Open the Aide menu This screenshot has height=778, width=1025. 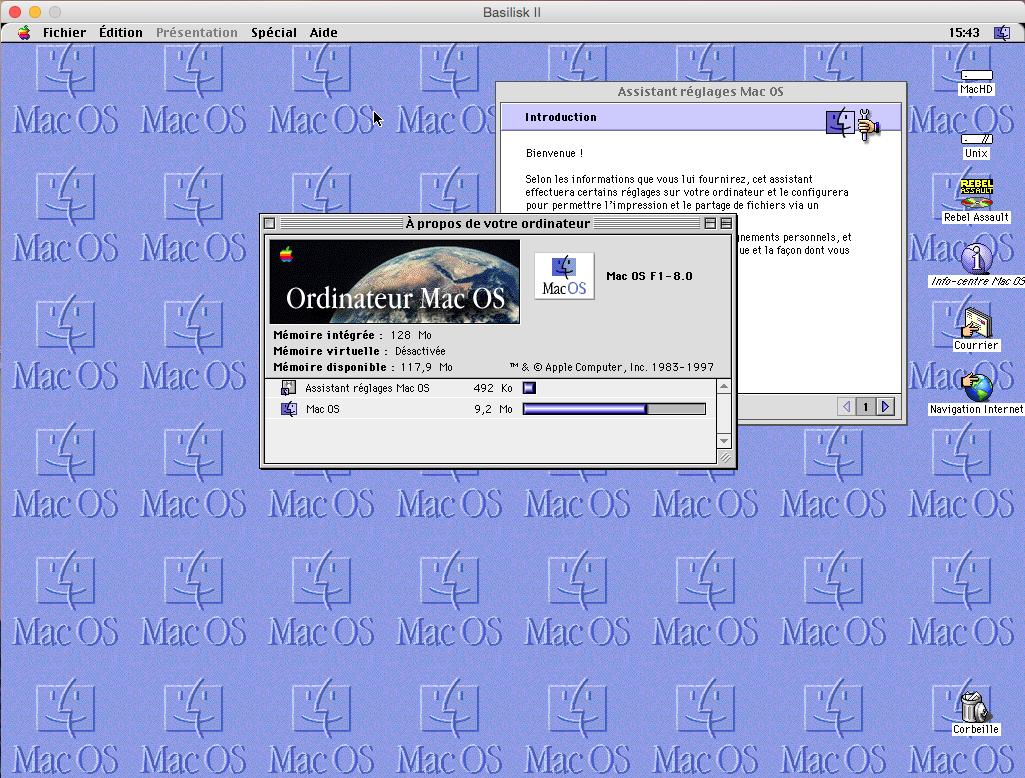[x=324, y=33]
